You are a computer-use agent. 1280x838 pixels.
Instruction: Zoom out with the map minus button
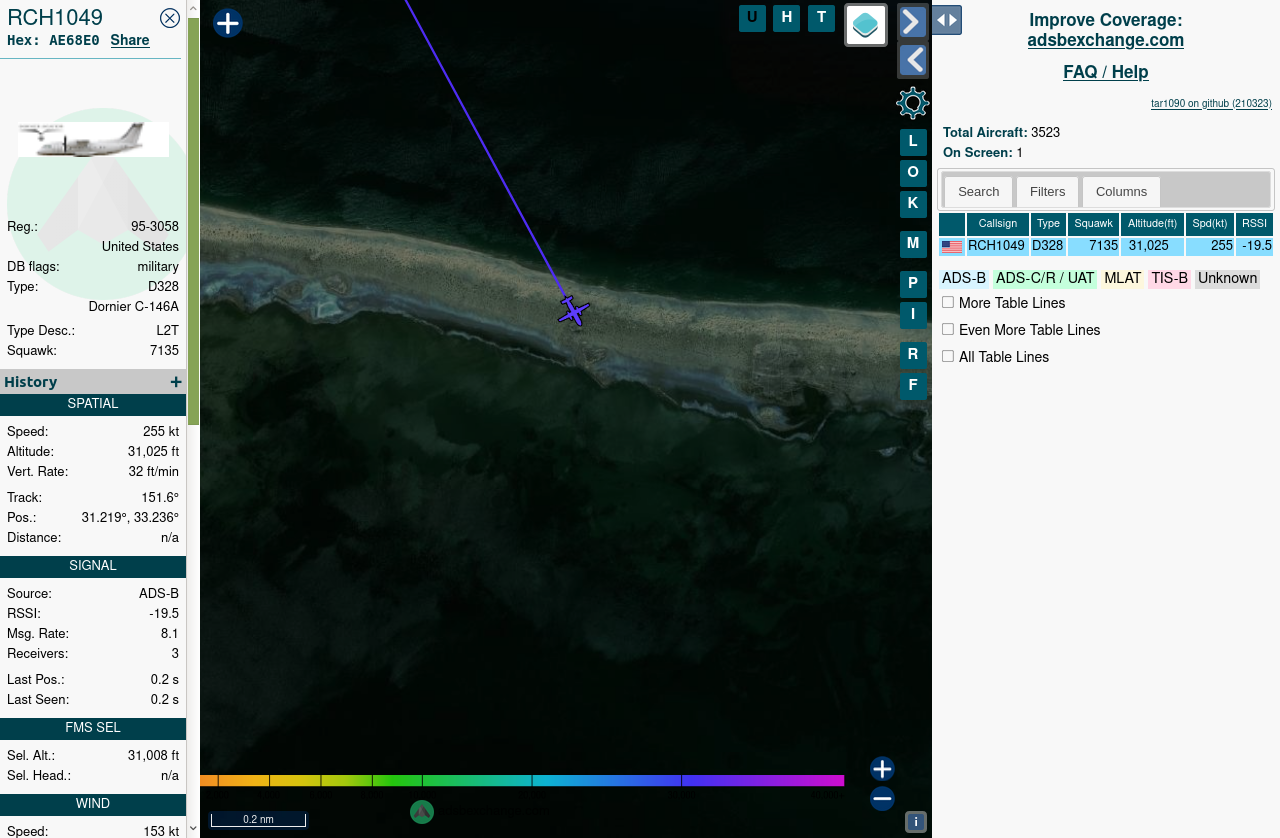pos(882,798)
